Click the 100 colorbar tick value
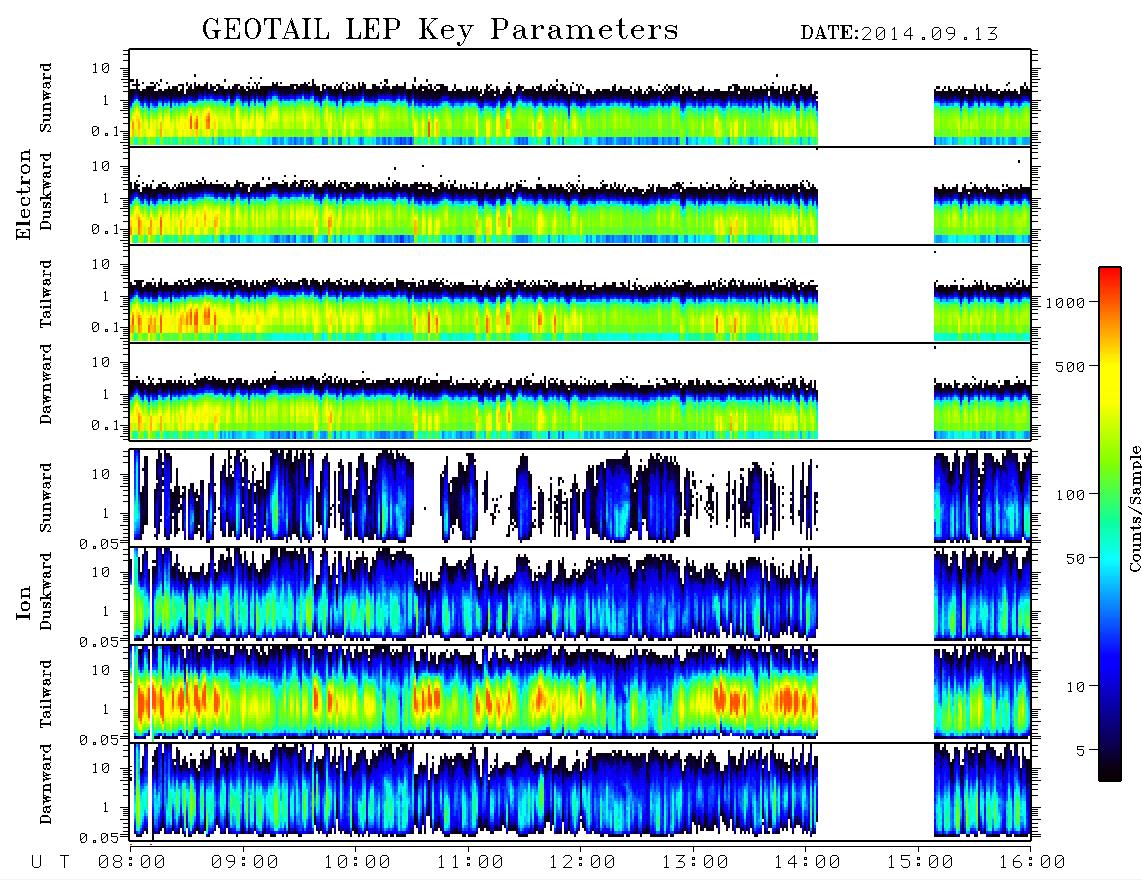This screenshot has width=1142, height=880. click(x=1070, y=495)
